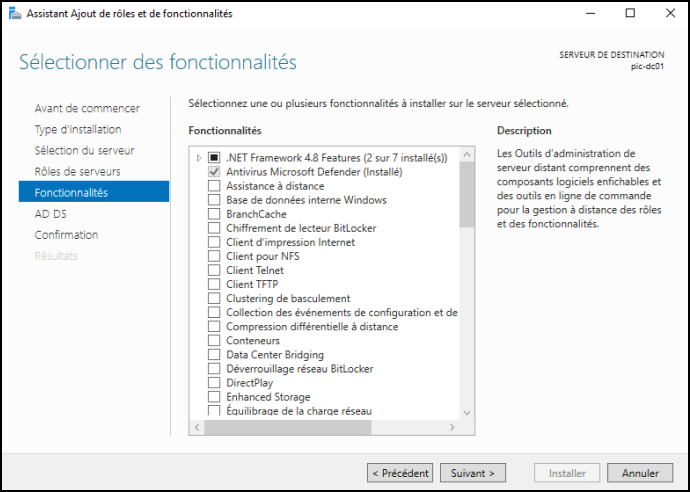Screen dimensions: 690x492
Task: Click the features list vertical scrollbar thumb
Action: (x=467, y=195)
